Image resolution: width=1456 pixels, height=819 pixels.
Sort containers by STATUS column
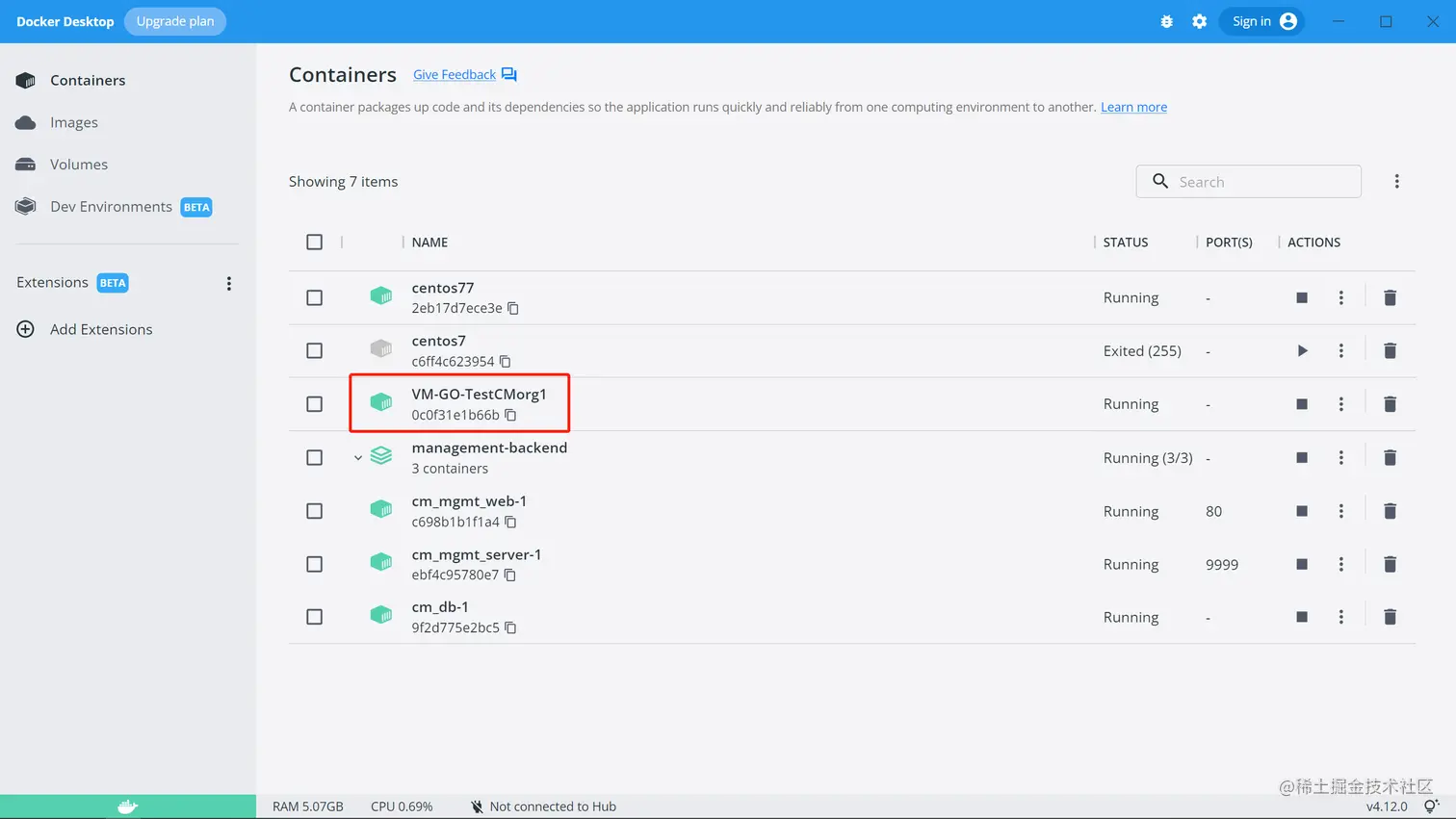pos(1126,242)
